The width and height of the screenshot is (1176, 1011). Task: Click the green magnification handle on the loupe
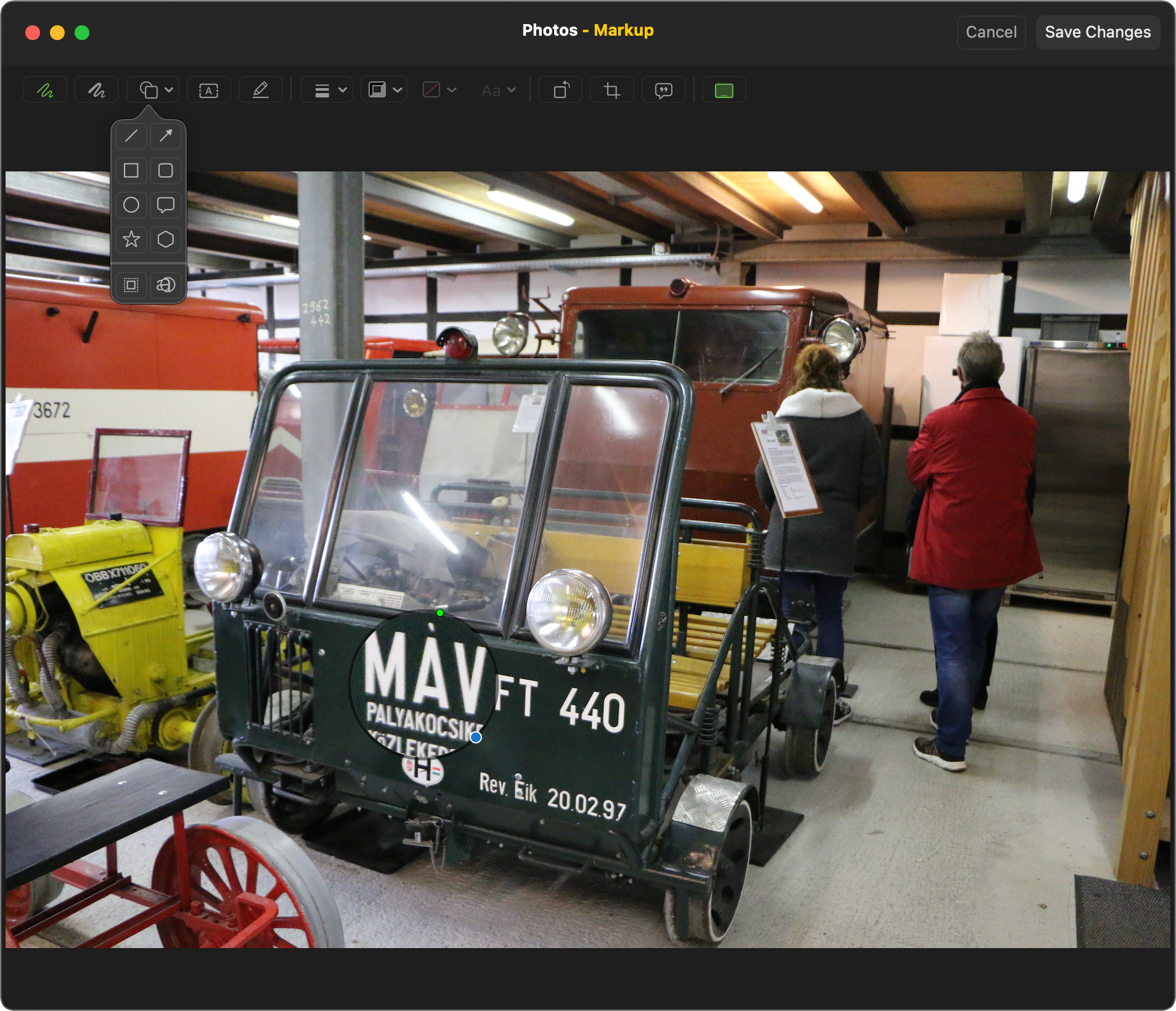(x=440, y=613)
